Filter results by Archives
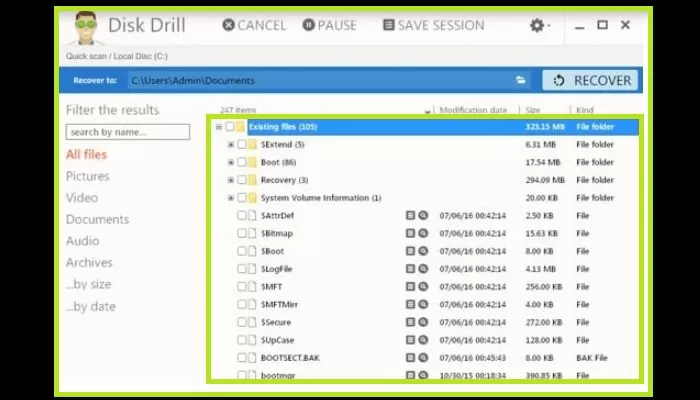The image size is (700, 400). [x=89, y=262]
